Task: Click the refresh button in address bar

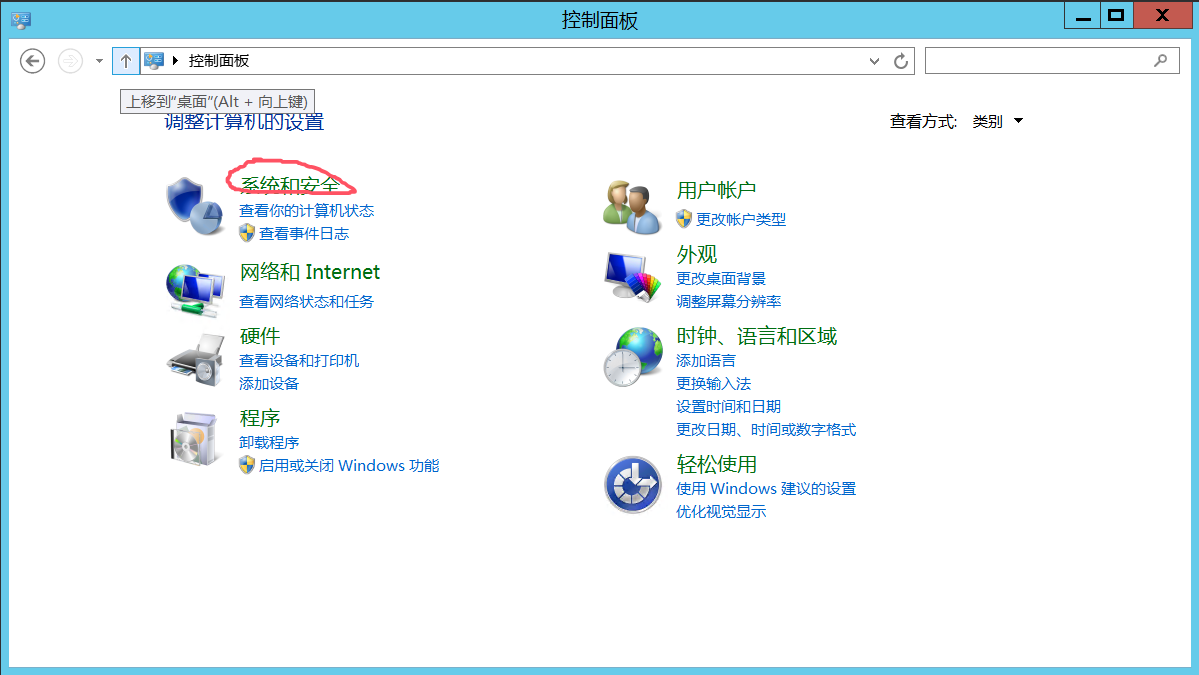Action: pyautogui.click(x=901, y=61)
